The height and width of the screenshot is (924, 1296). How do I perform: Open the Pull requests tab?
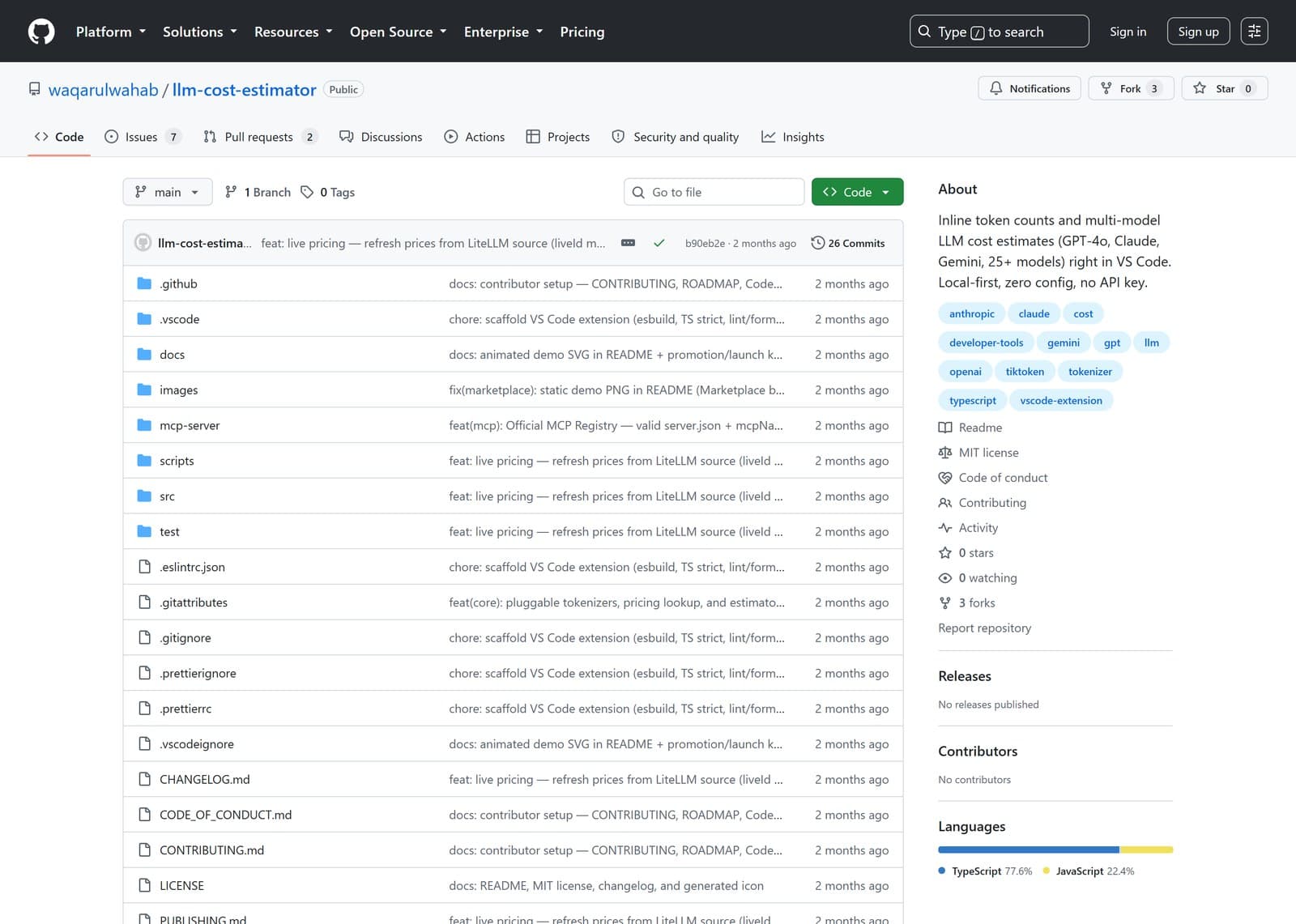tap(260, 137)
